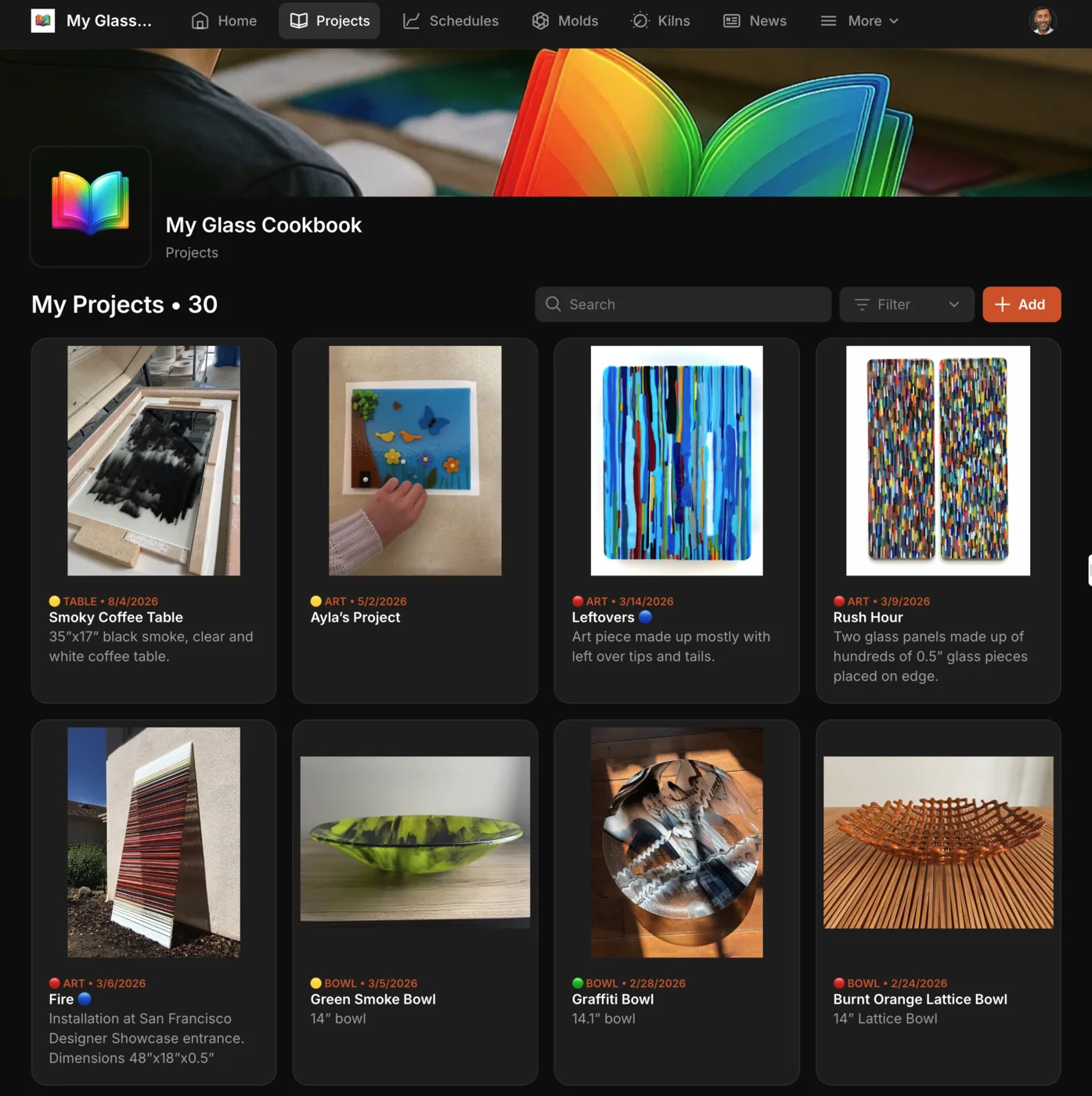Click the 'TABLE • 8/4/2026' label
1092x1096 pixels.
[110, 601]
